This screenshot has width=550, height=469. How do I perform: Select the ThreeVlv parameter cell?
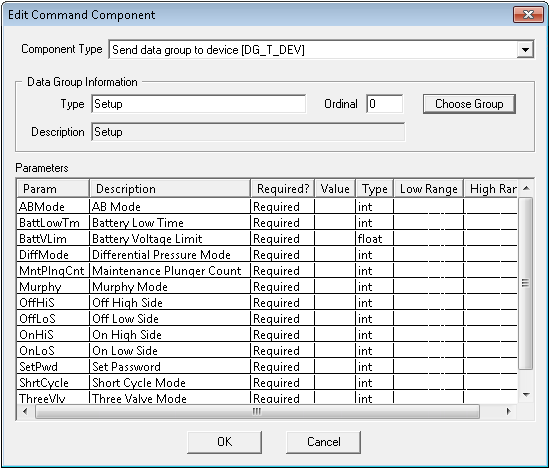coord(53,397)
